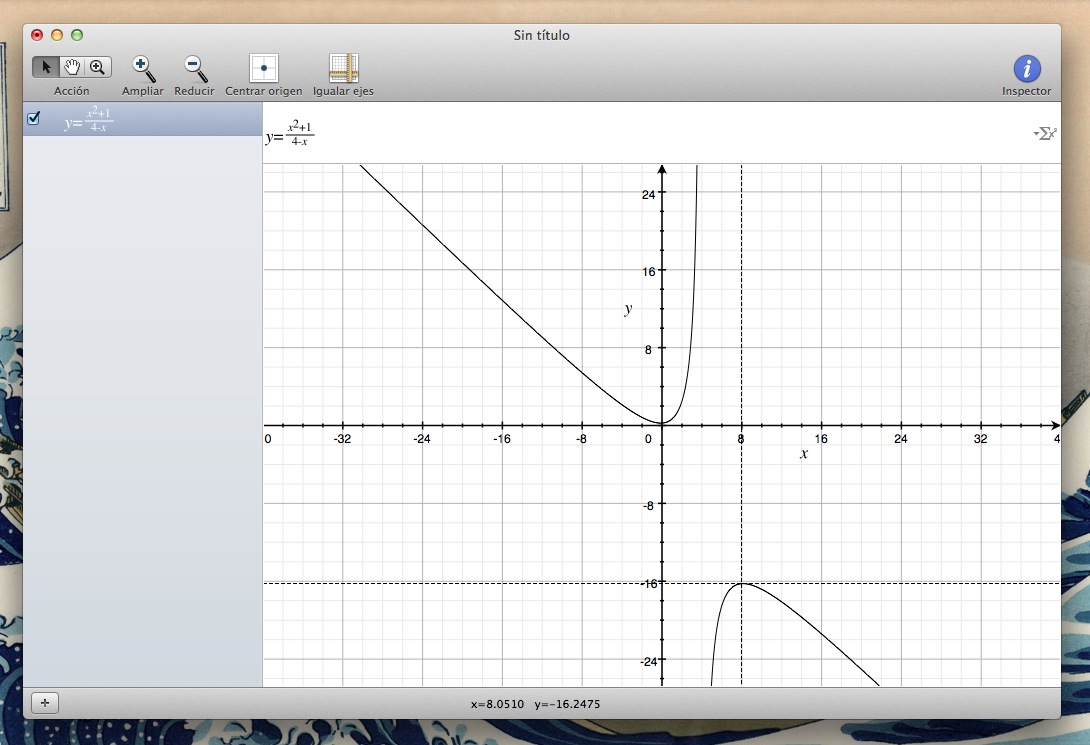
Task: Zoom out using the Reducir icon
Action: point(193,66)
